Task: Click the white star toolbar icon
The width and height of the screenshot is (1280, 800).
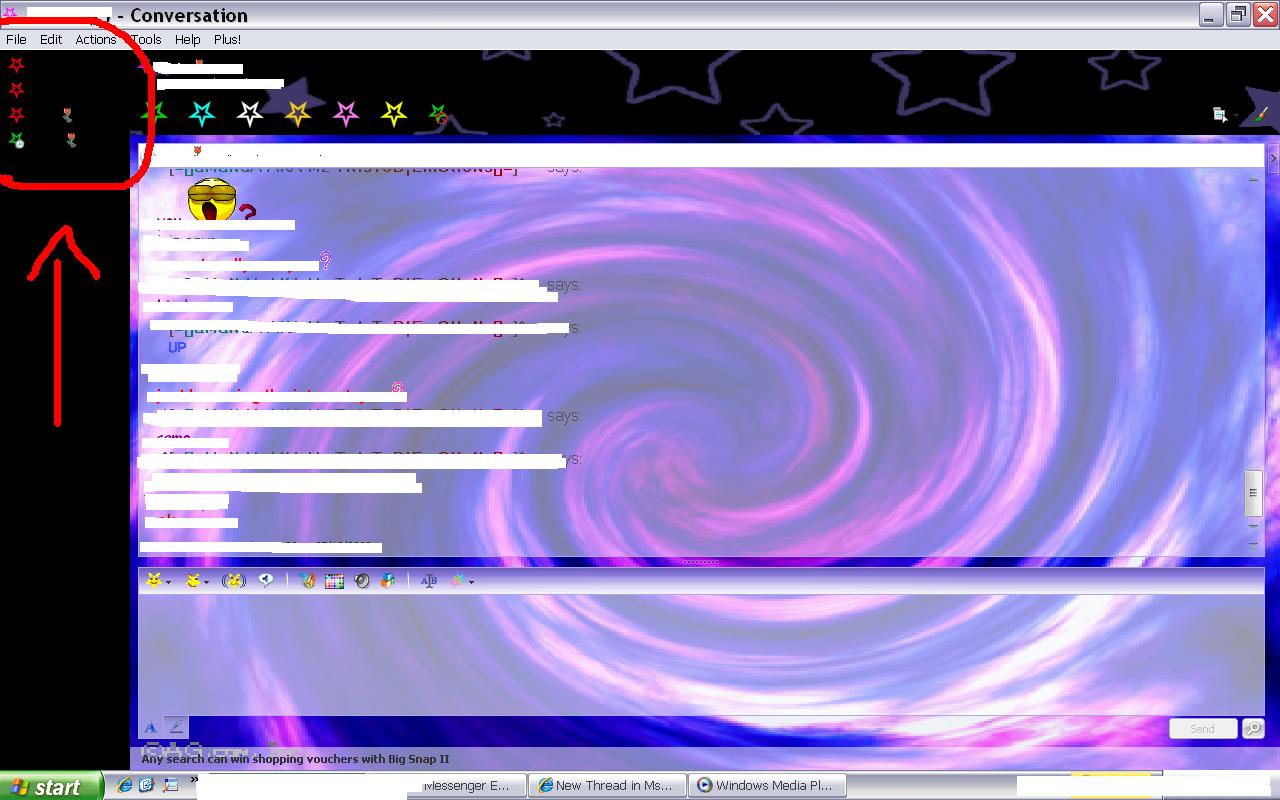Action: click(250, 114)
